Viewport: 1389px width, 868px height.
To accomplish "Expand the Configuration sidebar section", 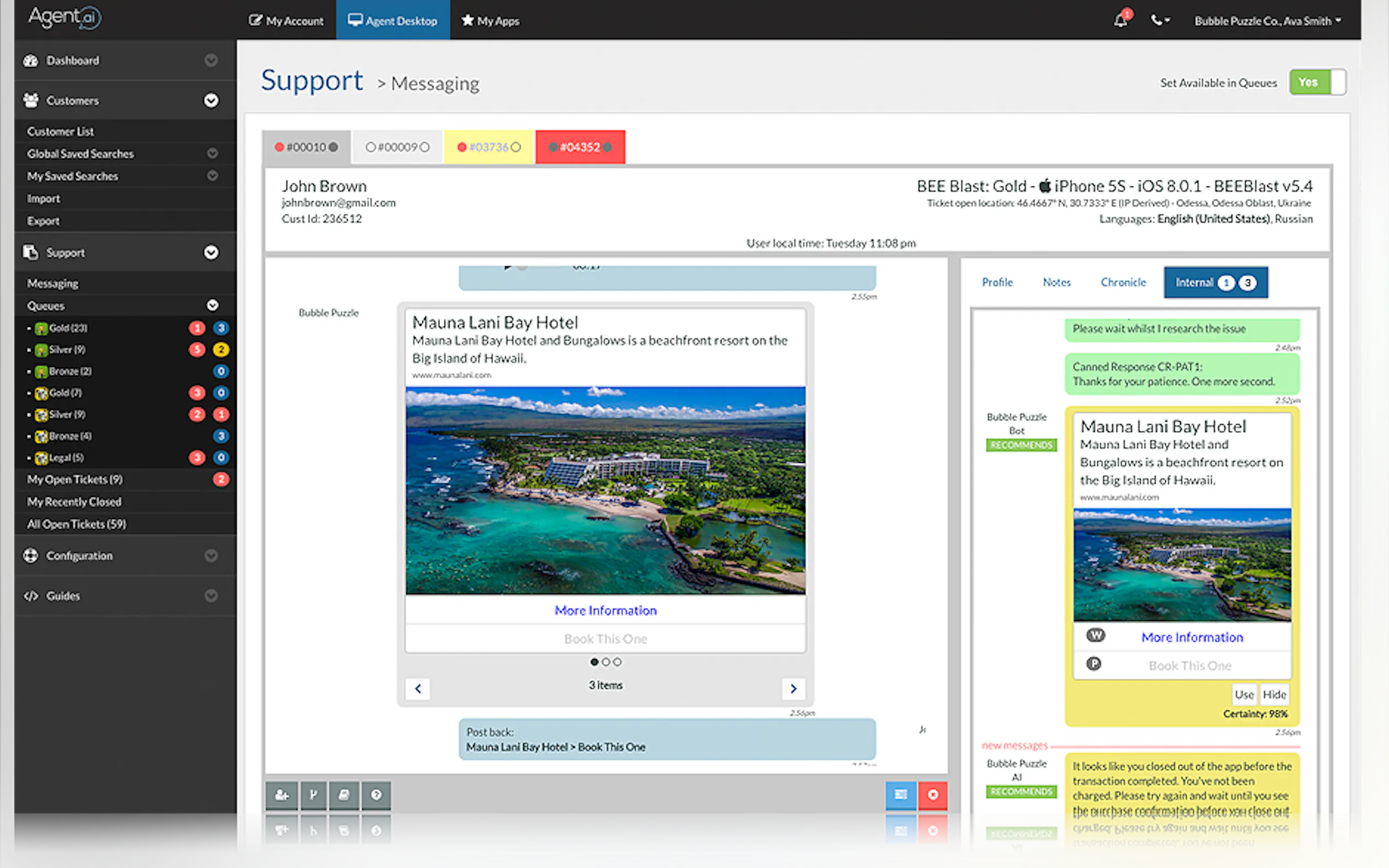I will tap(211, 555).
